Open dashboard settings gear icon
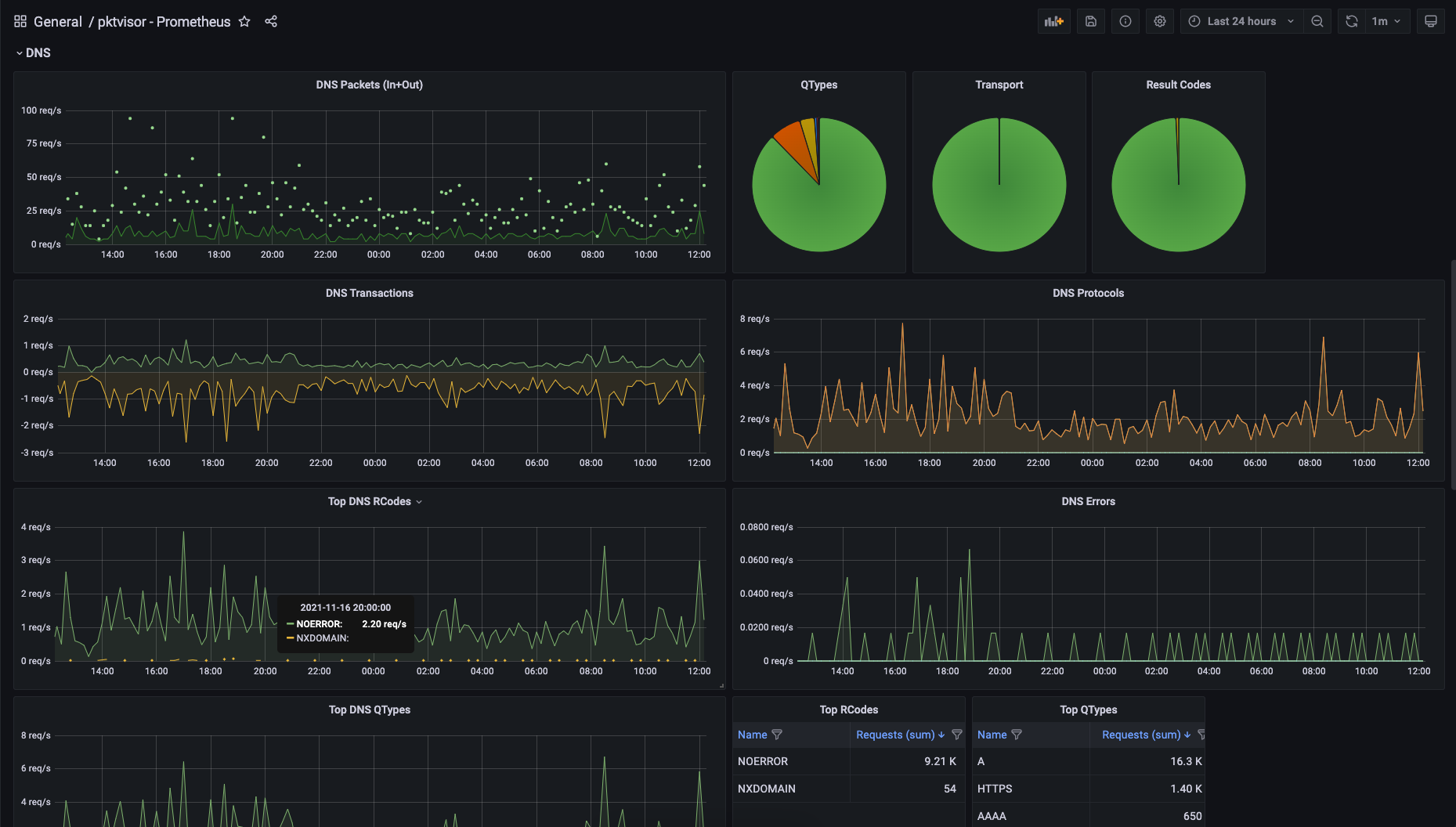The image size is (1456, 827). 1160,21
